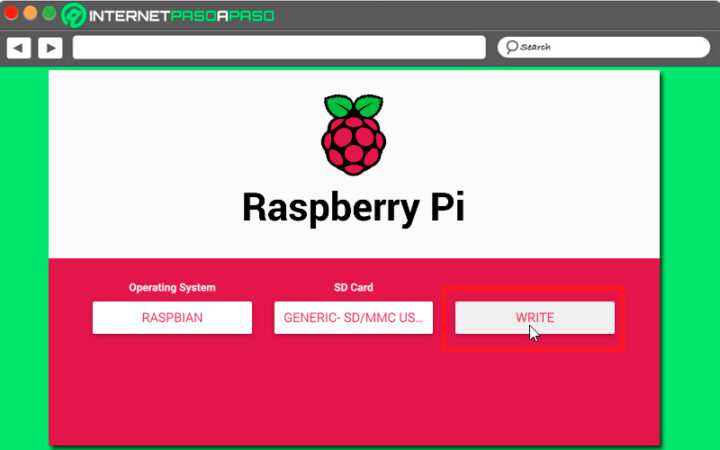Click the InternetPasoAPaso power-symbol logo icon
The image size is (720, 450).
click(73, 15)
